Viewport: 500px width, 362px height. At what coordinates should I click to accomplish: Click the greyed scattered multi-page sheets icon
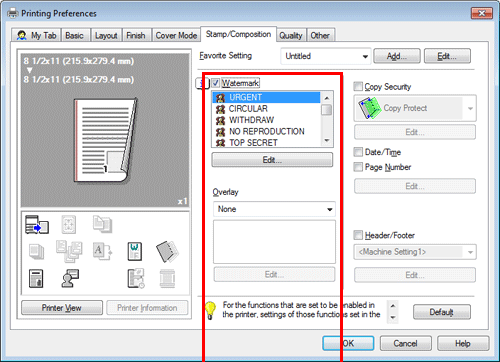pyautogui.click(x=69, y=252)
